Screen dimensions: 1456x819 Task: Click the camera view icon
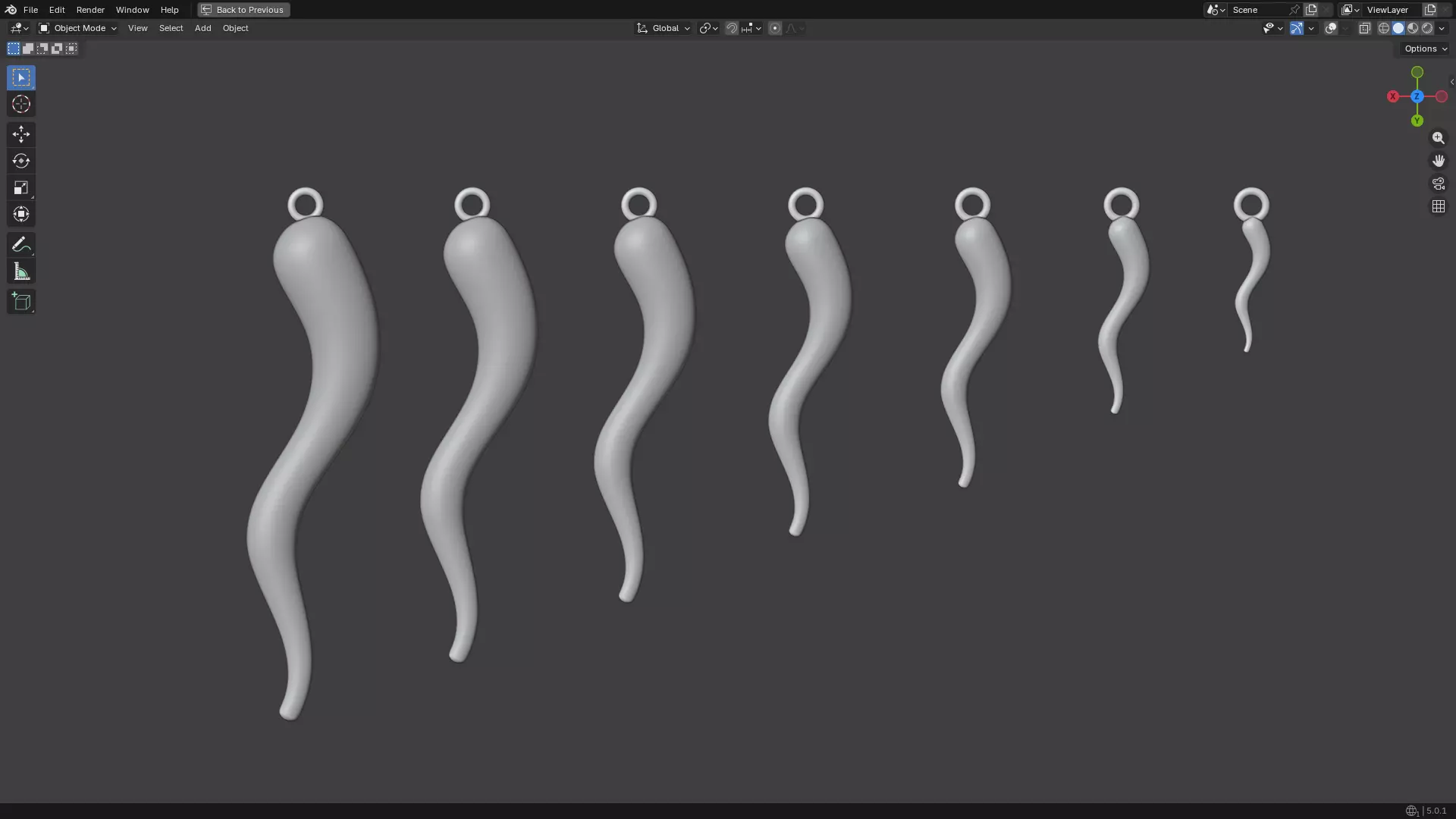1438,184
